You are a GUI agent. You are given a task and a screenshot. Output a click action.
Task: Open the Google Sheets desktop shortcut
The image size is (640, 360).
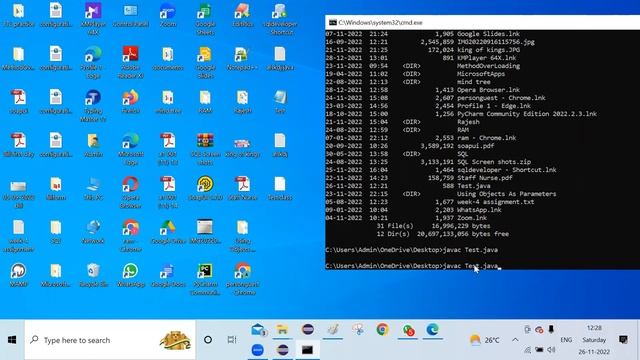coord(205,18)
